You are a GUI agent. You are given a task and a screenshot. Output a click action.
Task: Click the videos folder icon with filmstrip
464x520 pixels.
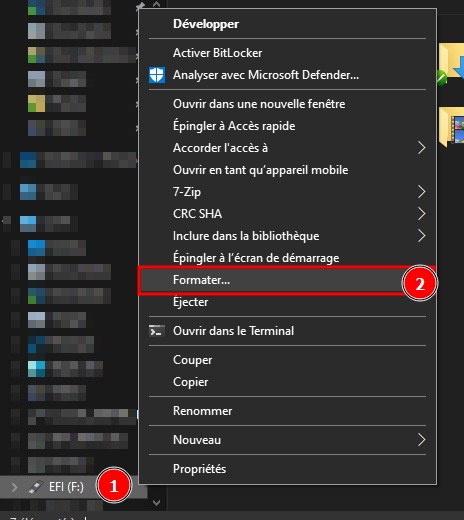pyautogui.click(x=452, y=127)
